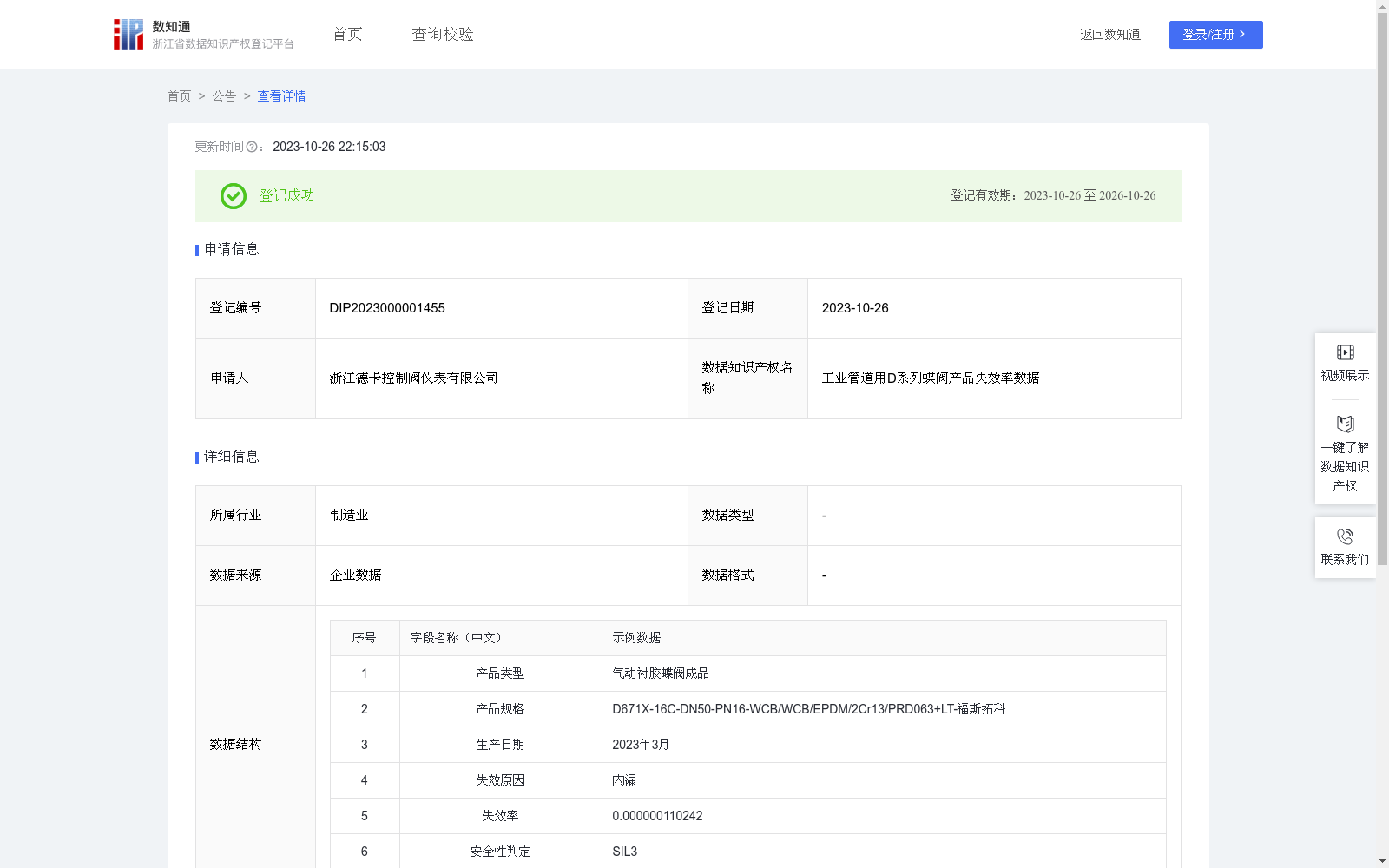Click the 返回数知通 link
The width and height of the screenshot is (1389, 868).
tap(1110, 35)
